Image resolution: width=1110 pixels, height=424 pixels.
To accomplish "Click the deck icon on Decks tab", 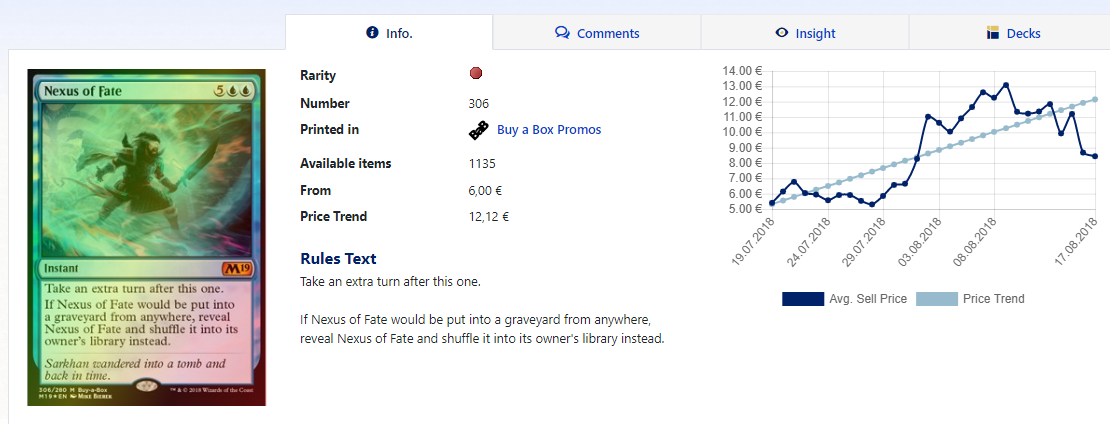I will tap(992, 33).
